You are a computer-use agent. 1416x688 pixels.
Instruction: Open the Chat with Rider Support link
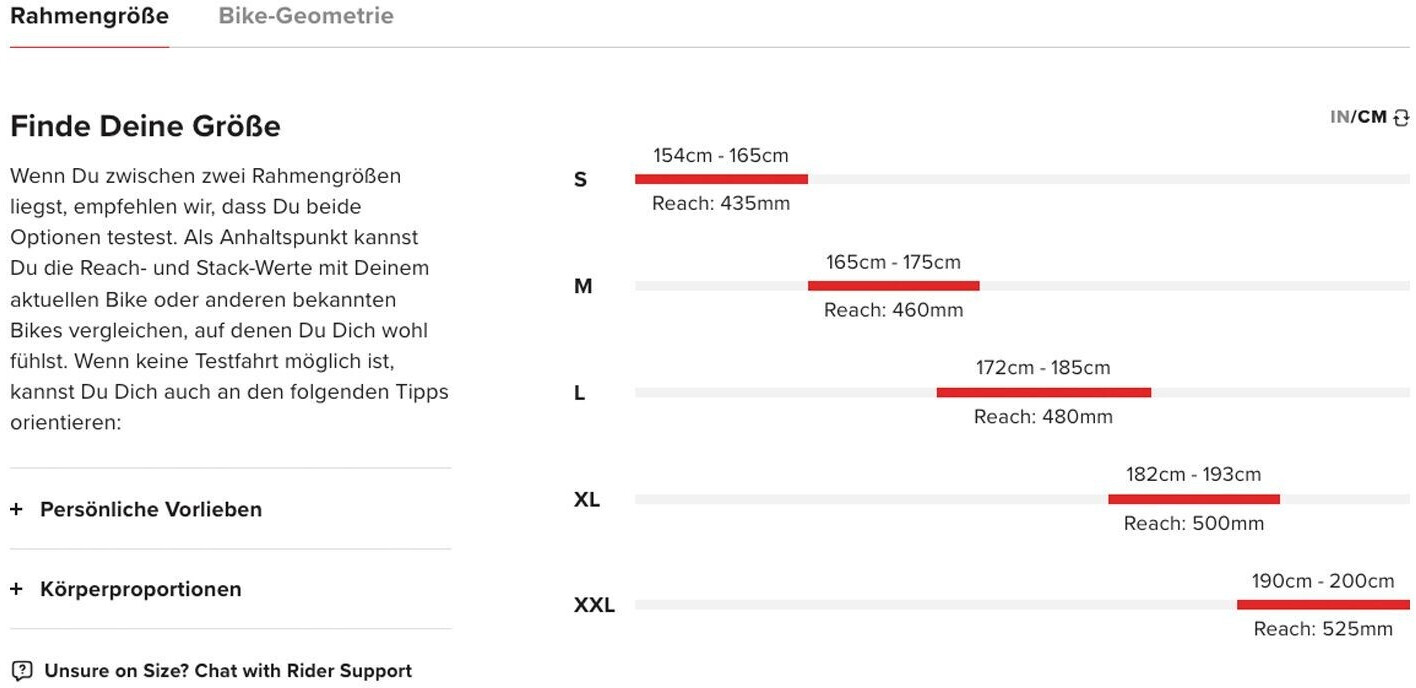click(x=228, y=671)
